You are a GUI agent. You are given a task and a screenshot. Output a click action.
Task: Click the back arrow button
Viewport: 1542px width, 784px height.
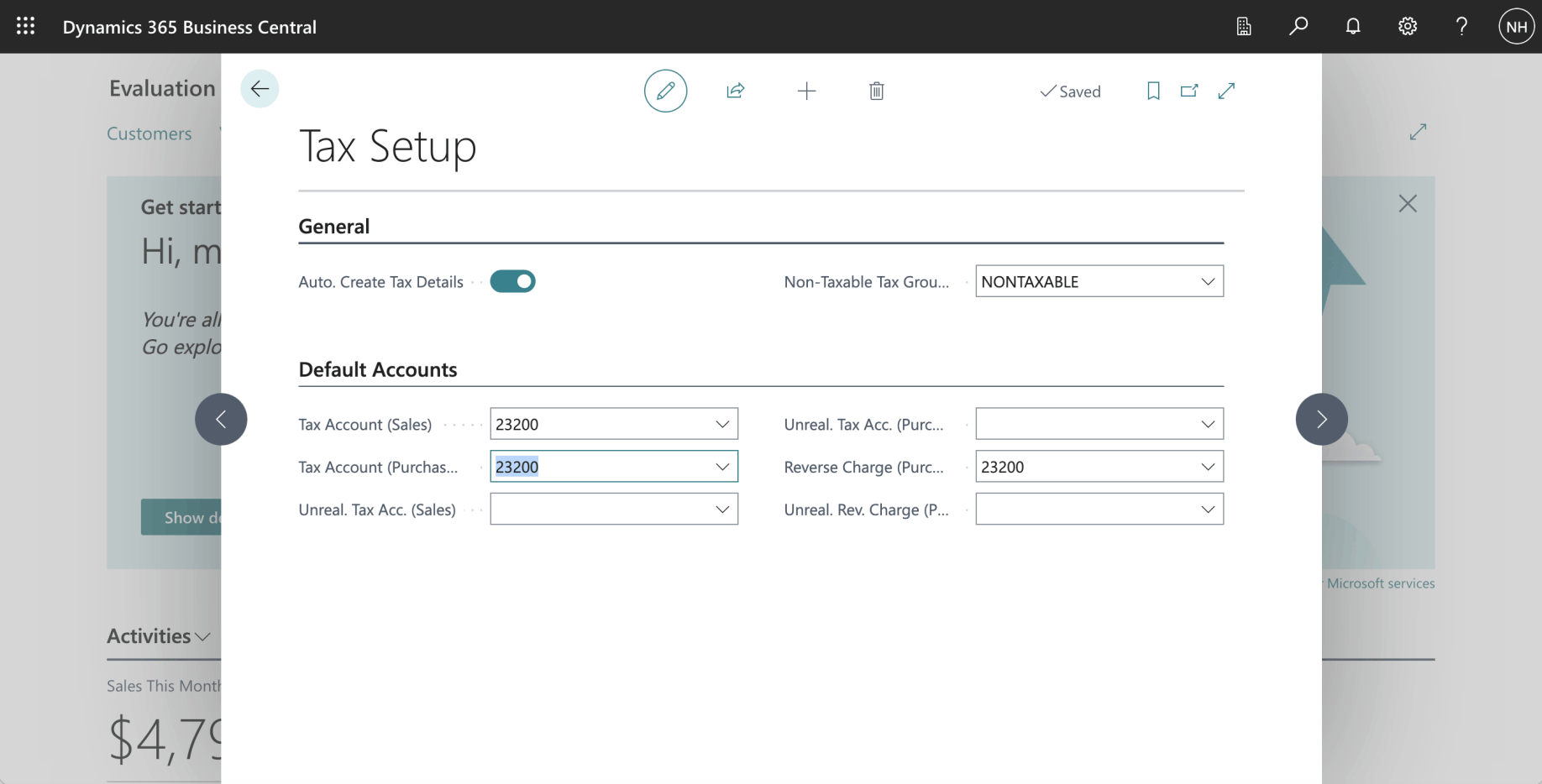tap(260, 88)
